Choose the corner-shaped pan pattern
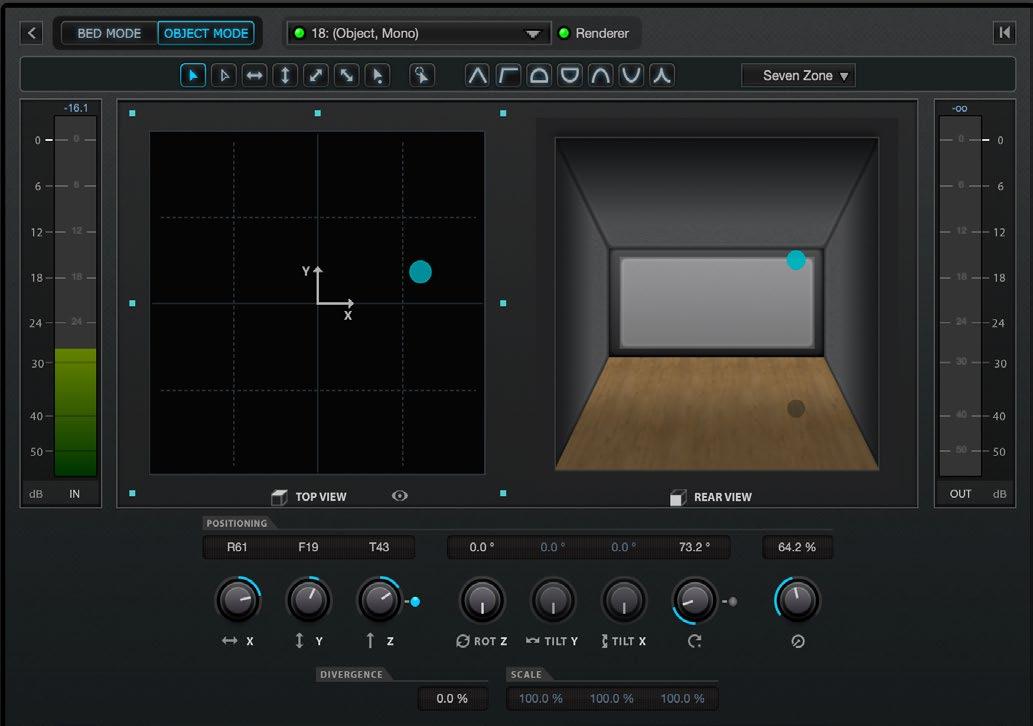The image size is (1033, 726). click(508, 76)
